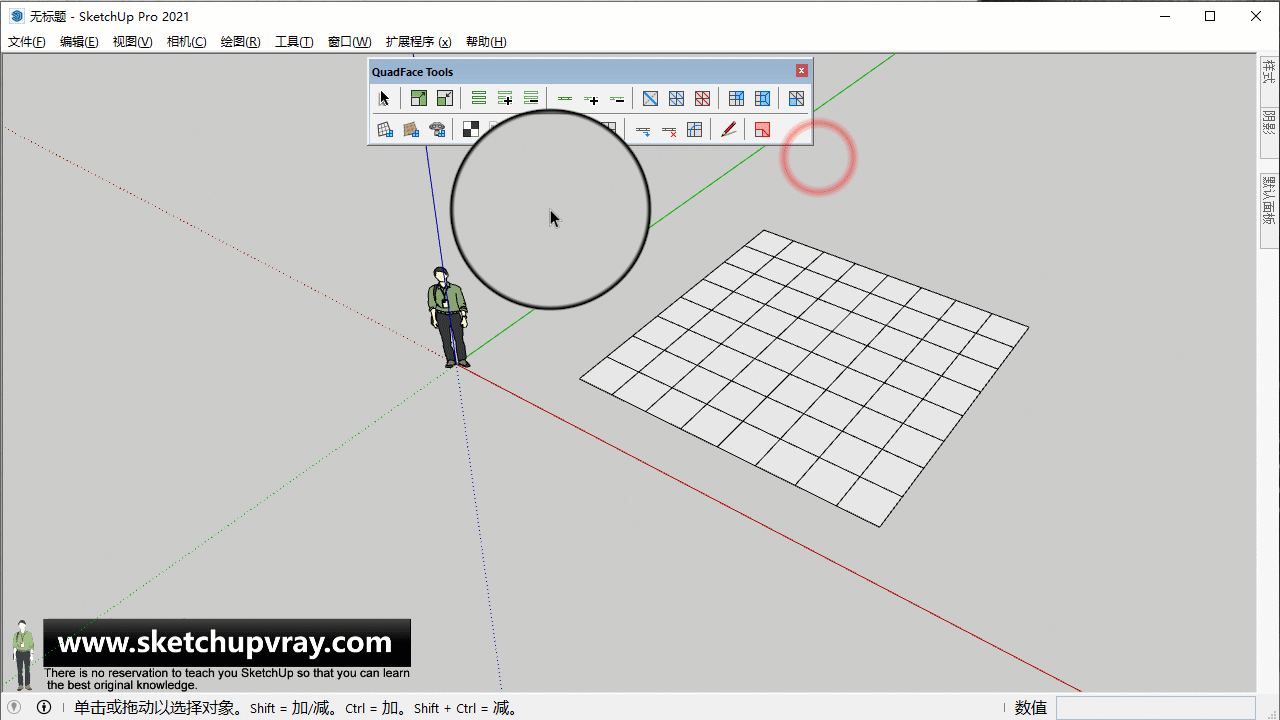The height and width of the screenshot is (720, 1280).
Task: Open the UV Map checker icon
Action: (x=471, y=129)
